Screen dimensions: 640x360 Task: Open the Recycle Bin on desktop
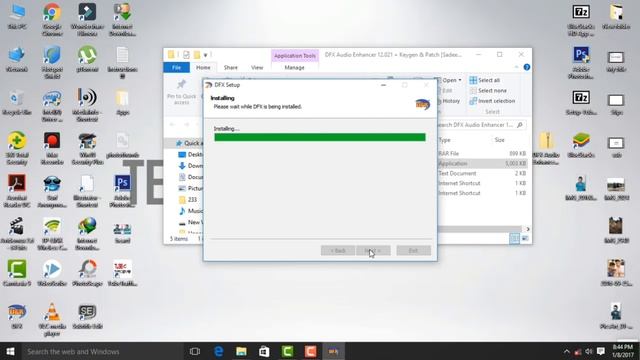click(x=17, y=102)
